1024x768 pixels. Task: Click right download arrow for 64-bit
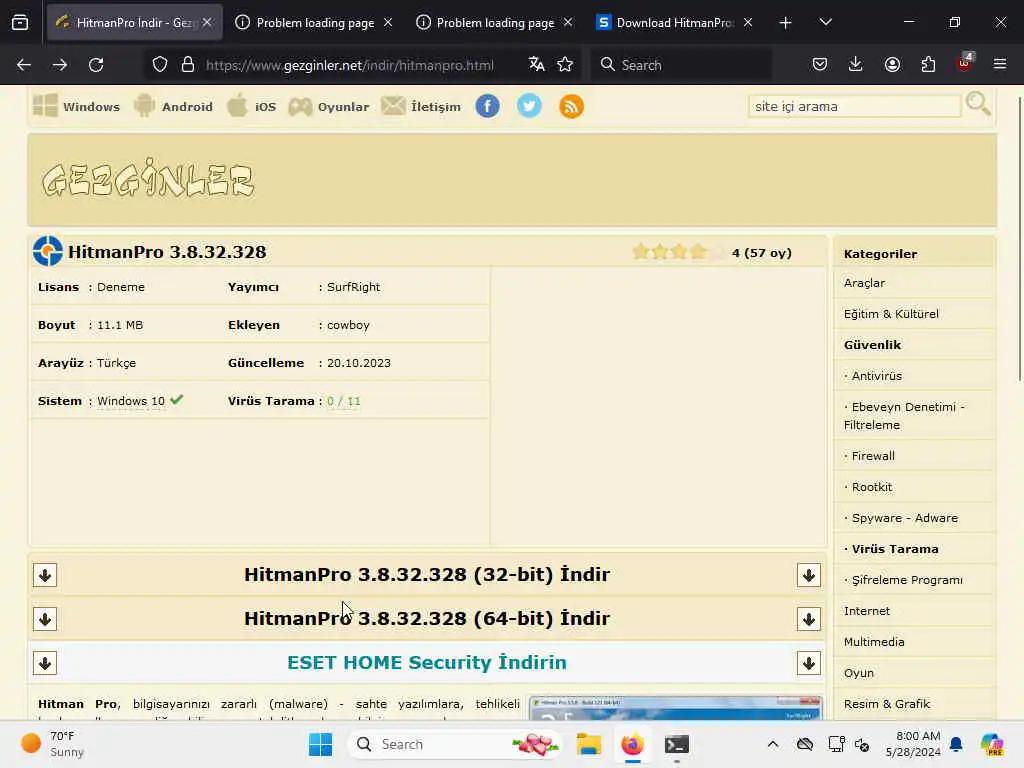(x=808, y=619)
